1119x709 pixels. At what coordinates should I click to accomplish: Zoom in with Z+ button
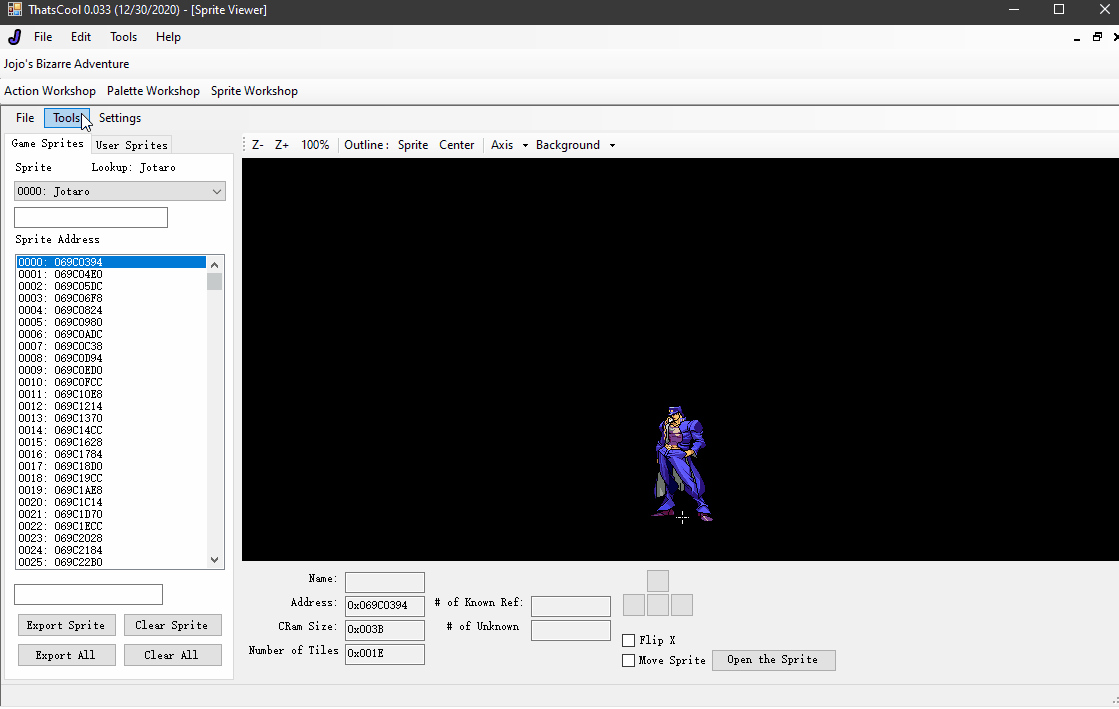282,145
